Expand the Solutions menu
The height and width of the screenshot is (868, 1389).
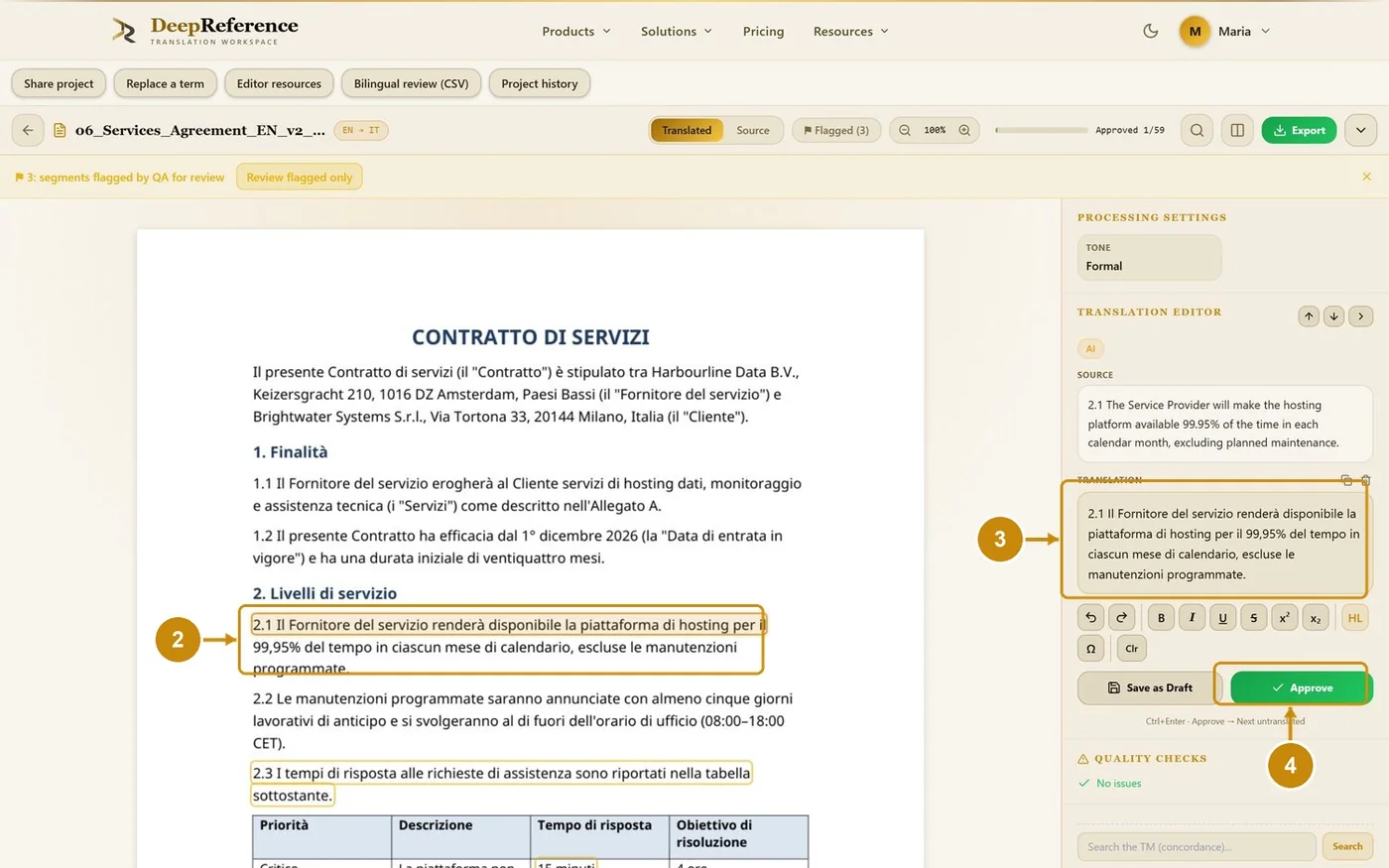pos(677,32)
